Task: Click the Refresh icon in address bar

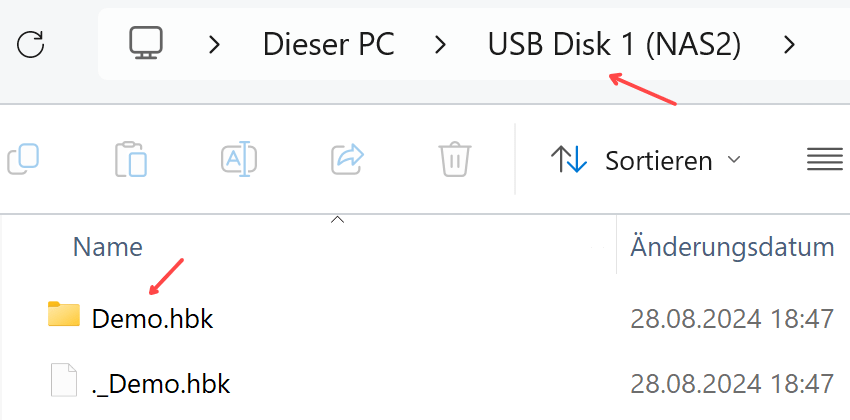Action: [x=31, y=44]
